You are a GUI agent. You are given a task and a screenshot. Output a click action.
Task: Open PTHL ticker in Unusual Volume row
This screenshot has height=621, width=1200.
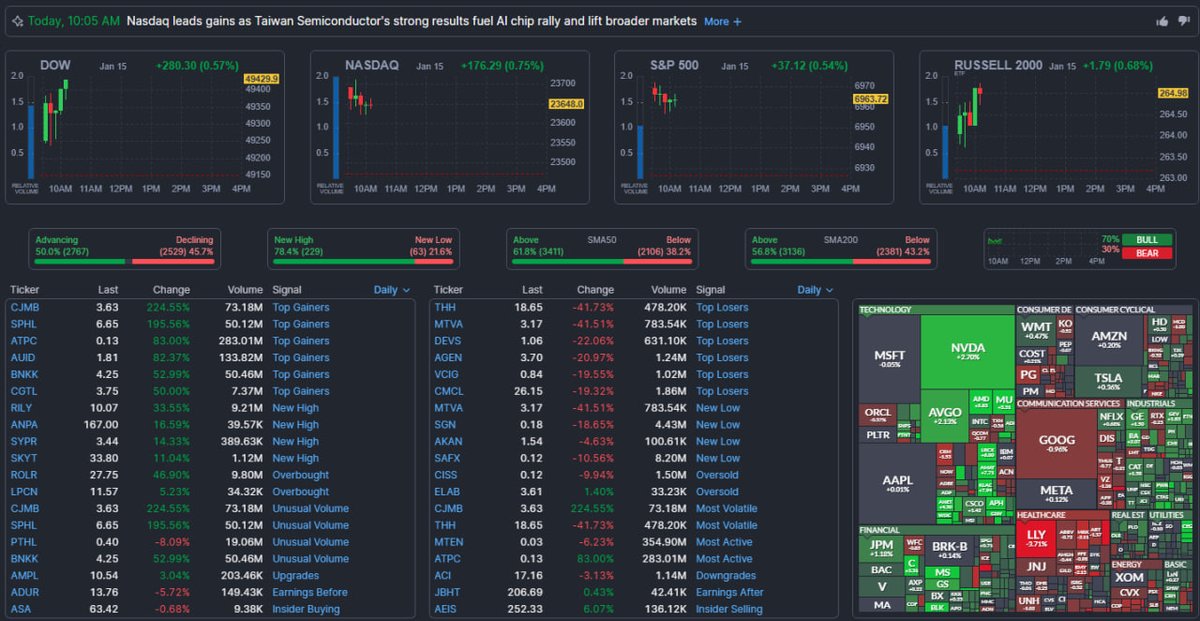(23, 542)
